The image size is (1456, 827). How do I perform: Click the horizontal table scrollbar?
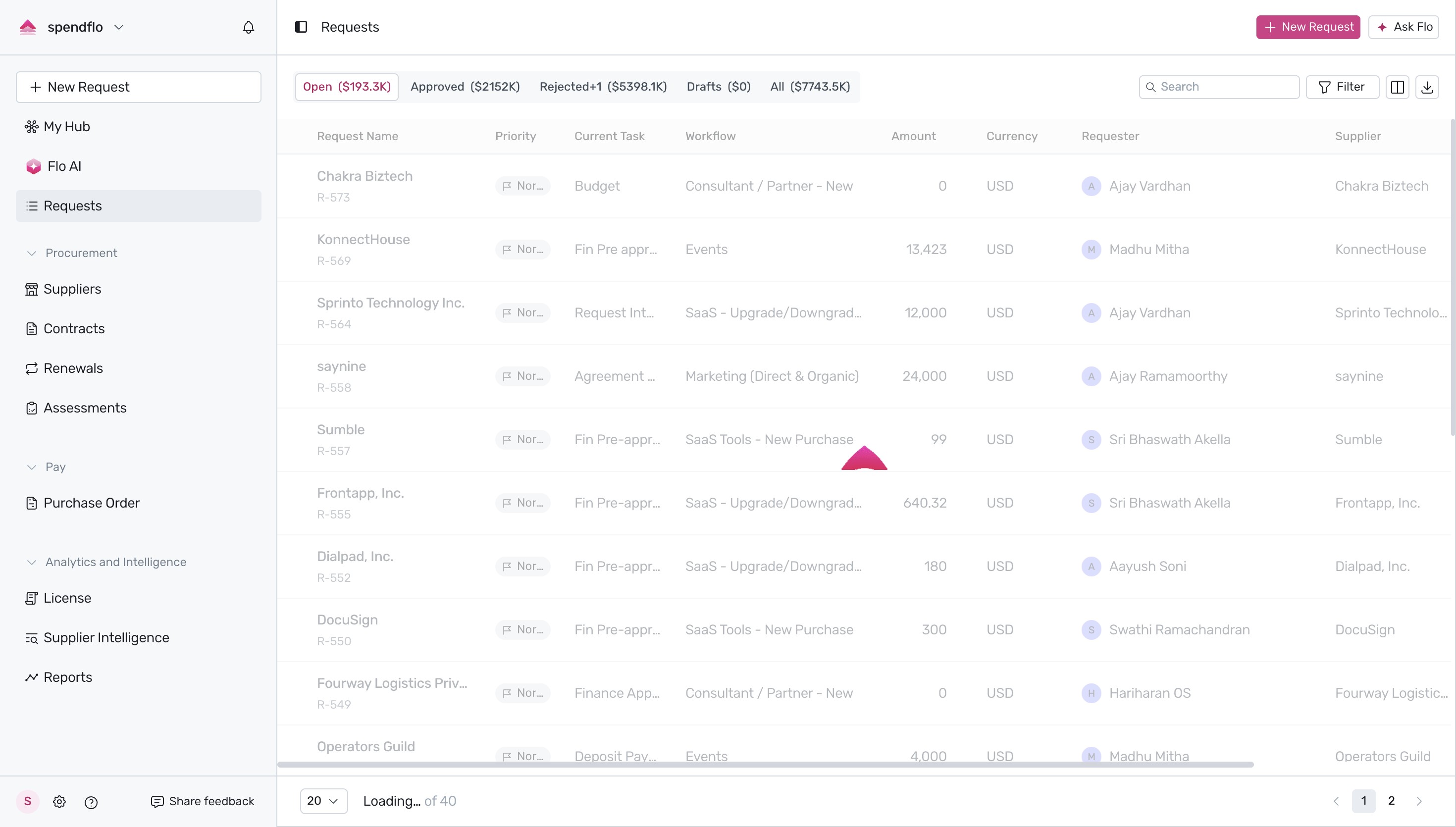pos(765,765)
